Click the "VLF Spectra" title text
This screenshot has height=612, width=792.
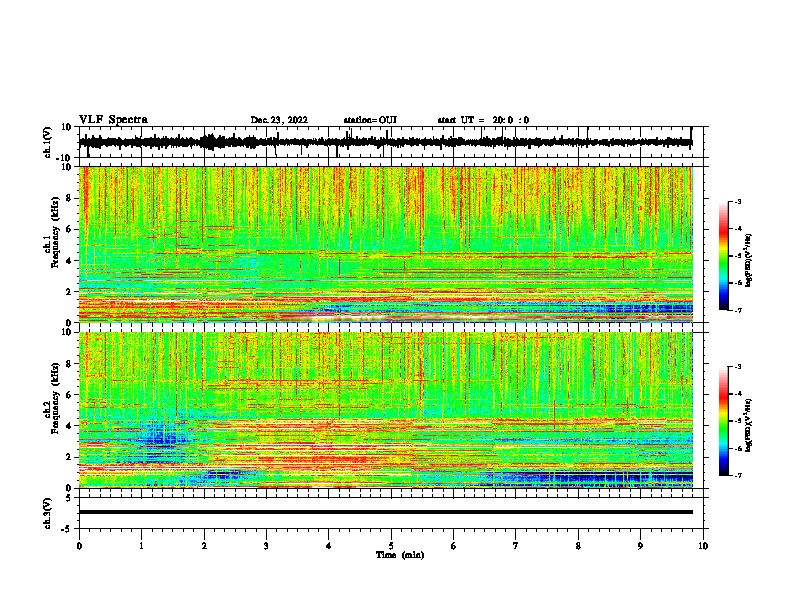point(113,120)
